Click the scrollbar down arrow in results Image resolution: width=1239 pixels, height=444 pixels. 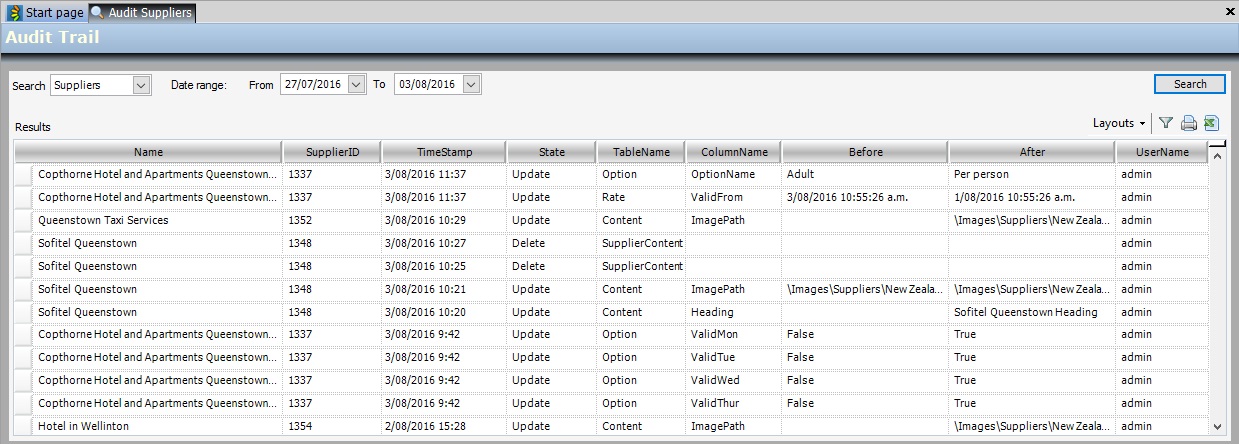coord(1217,427)
